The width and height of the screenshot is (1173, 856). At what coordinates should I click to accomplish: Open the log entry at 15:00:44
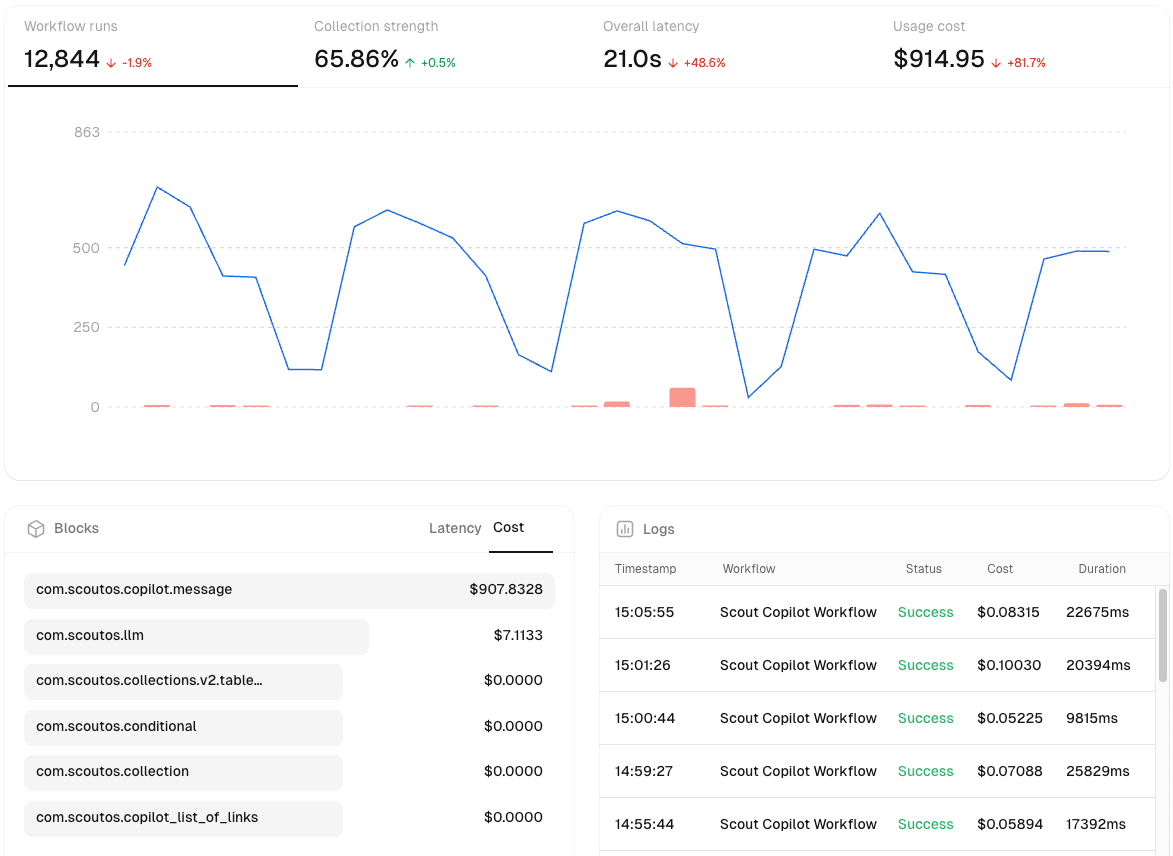(878, 718)
